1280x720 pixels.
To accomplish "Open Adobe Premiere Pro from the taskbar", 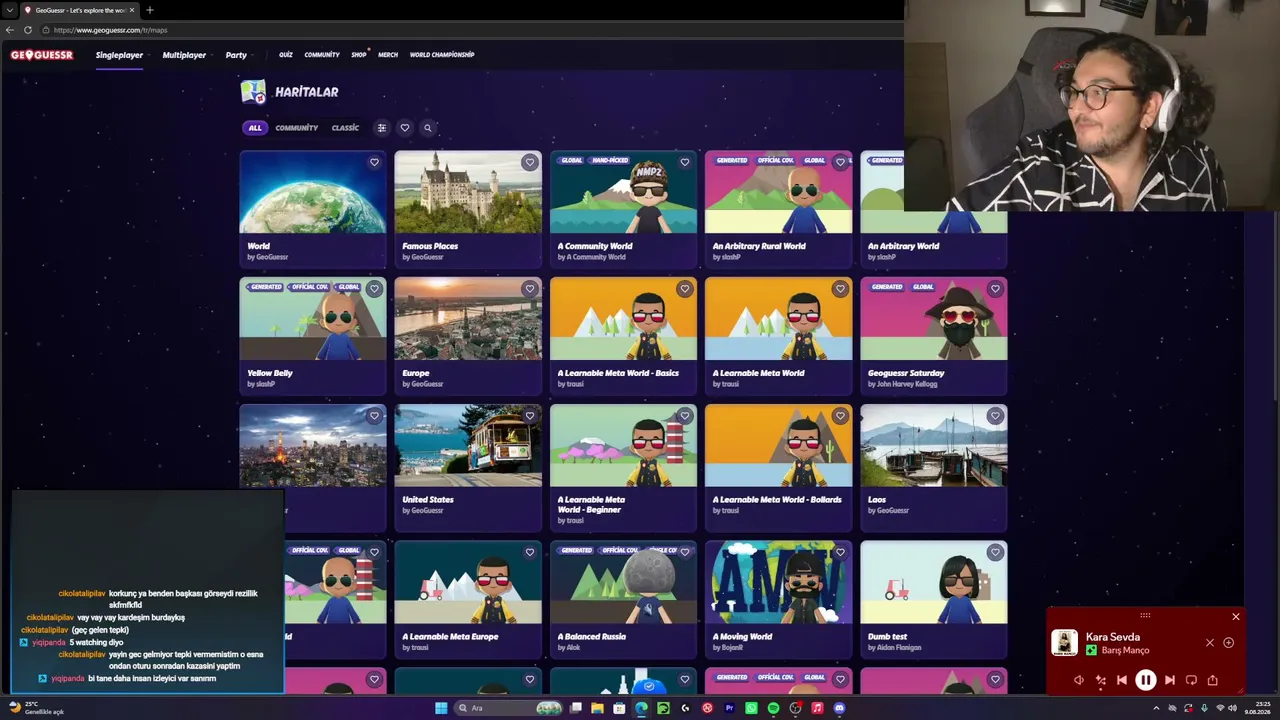I will [729, 708].
